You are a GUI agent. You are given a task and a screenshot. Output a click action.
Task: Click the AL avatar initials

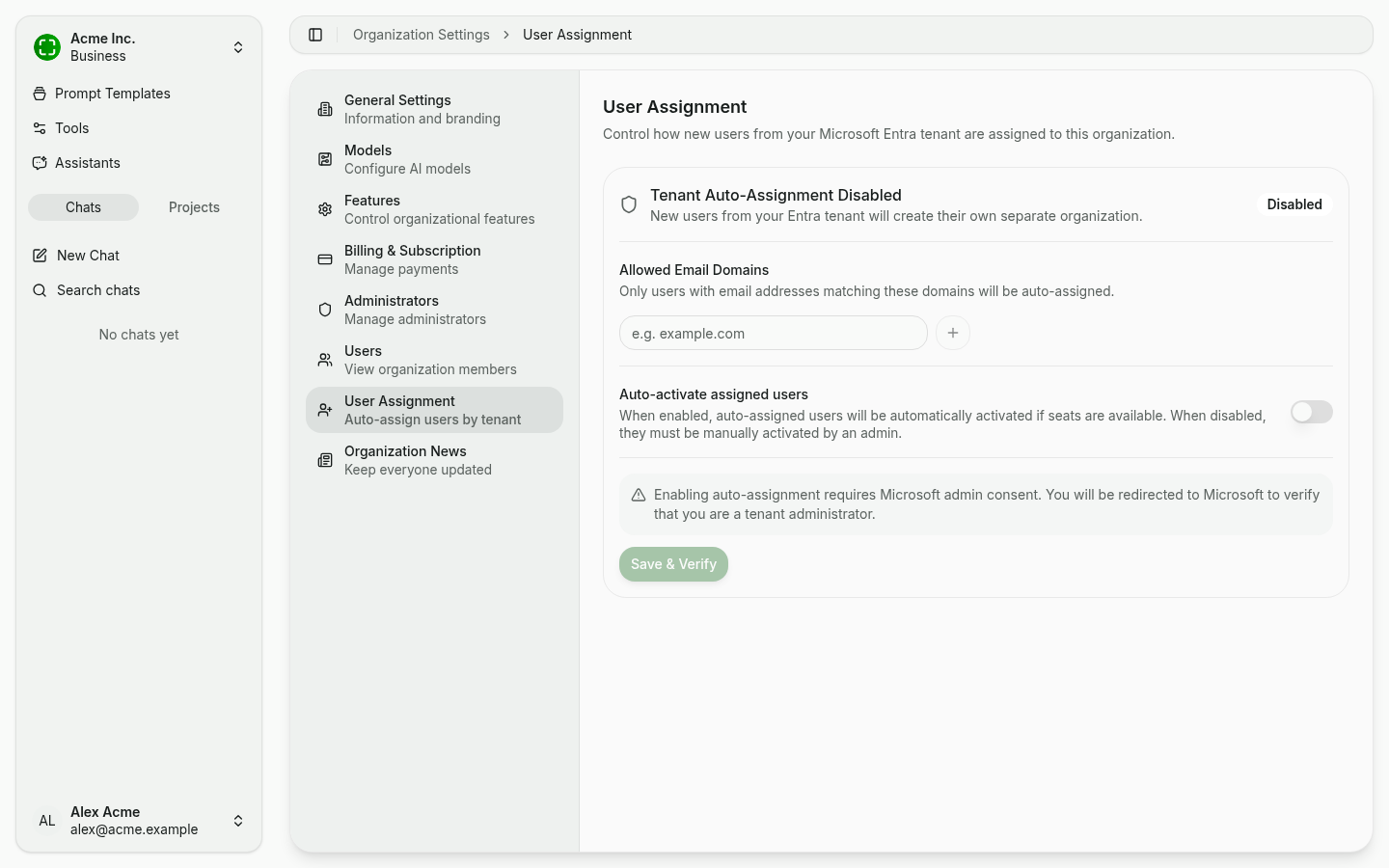click(x=47, y=821)
